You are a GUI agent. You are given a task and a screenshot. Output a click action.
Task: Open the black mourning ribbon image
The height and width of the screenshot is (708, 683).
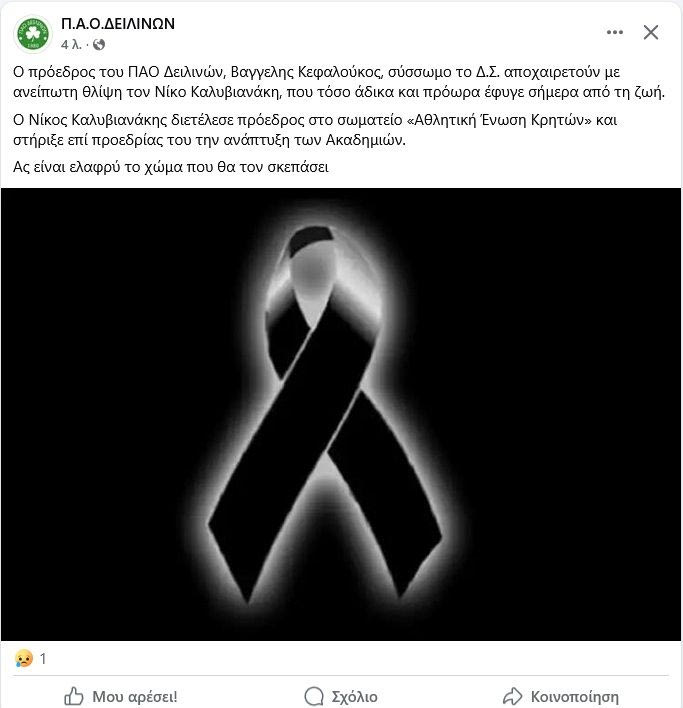[341, 414]
